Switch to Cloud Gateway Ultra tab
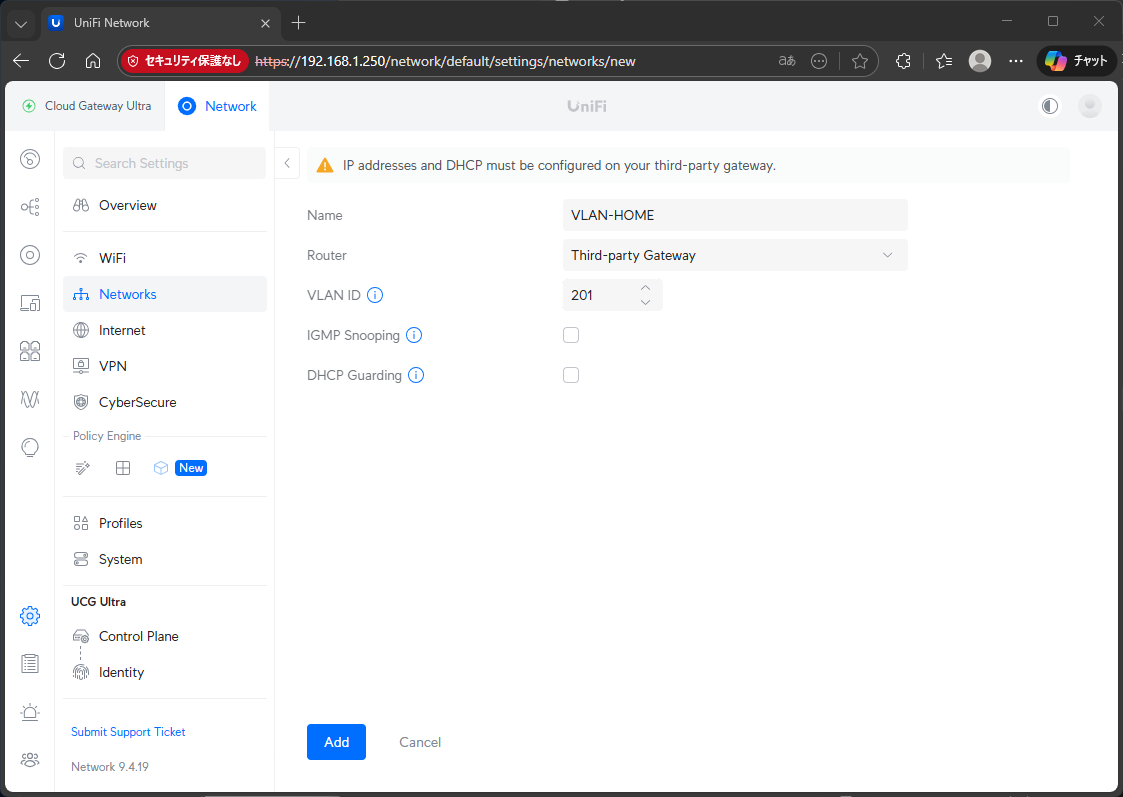The width and height of the screenshot is (1123, 797). (x=87, y=106)
